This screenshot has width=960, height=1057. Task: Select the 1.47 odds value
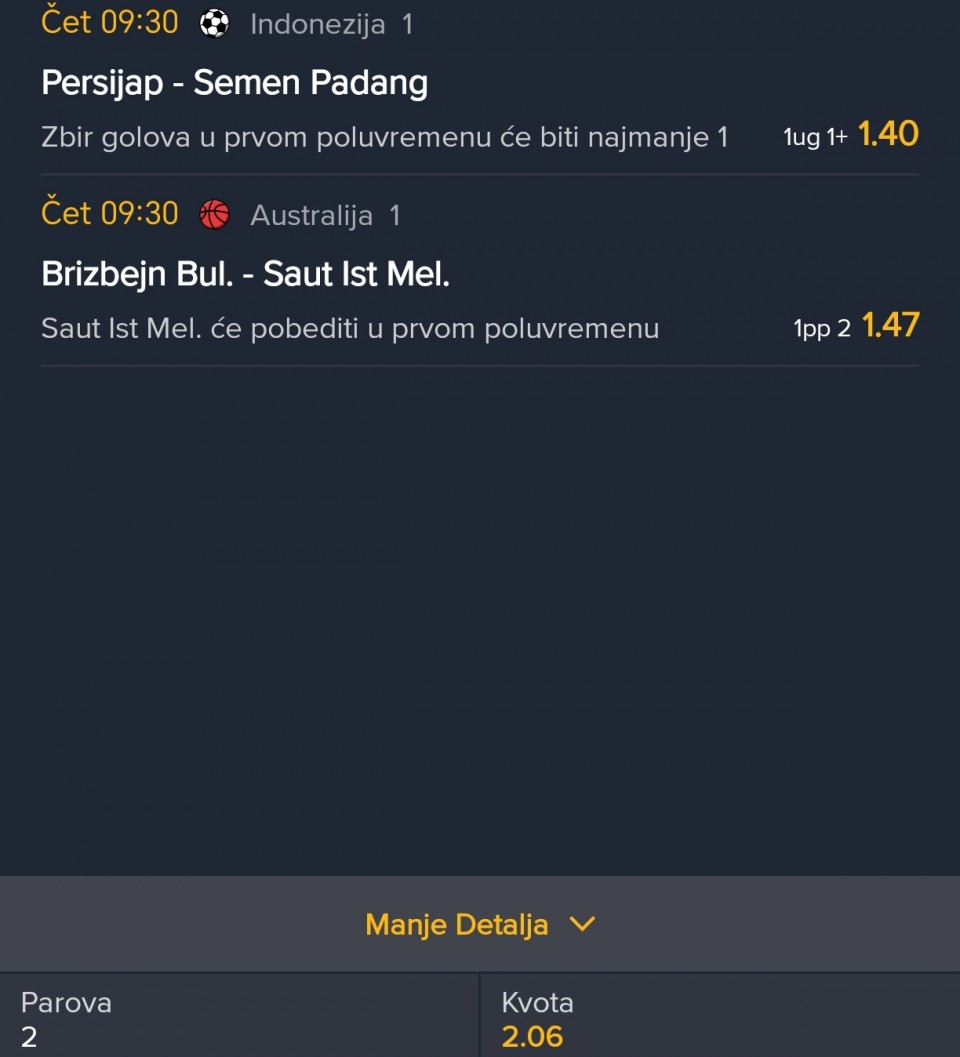pyautogui.click(x=890, y=325)
